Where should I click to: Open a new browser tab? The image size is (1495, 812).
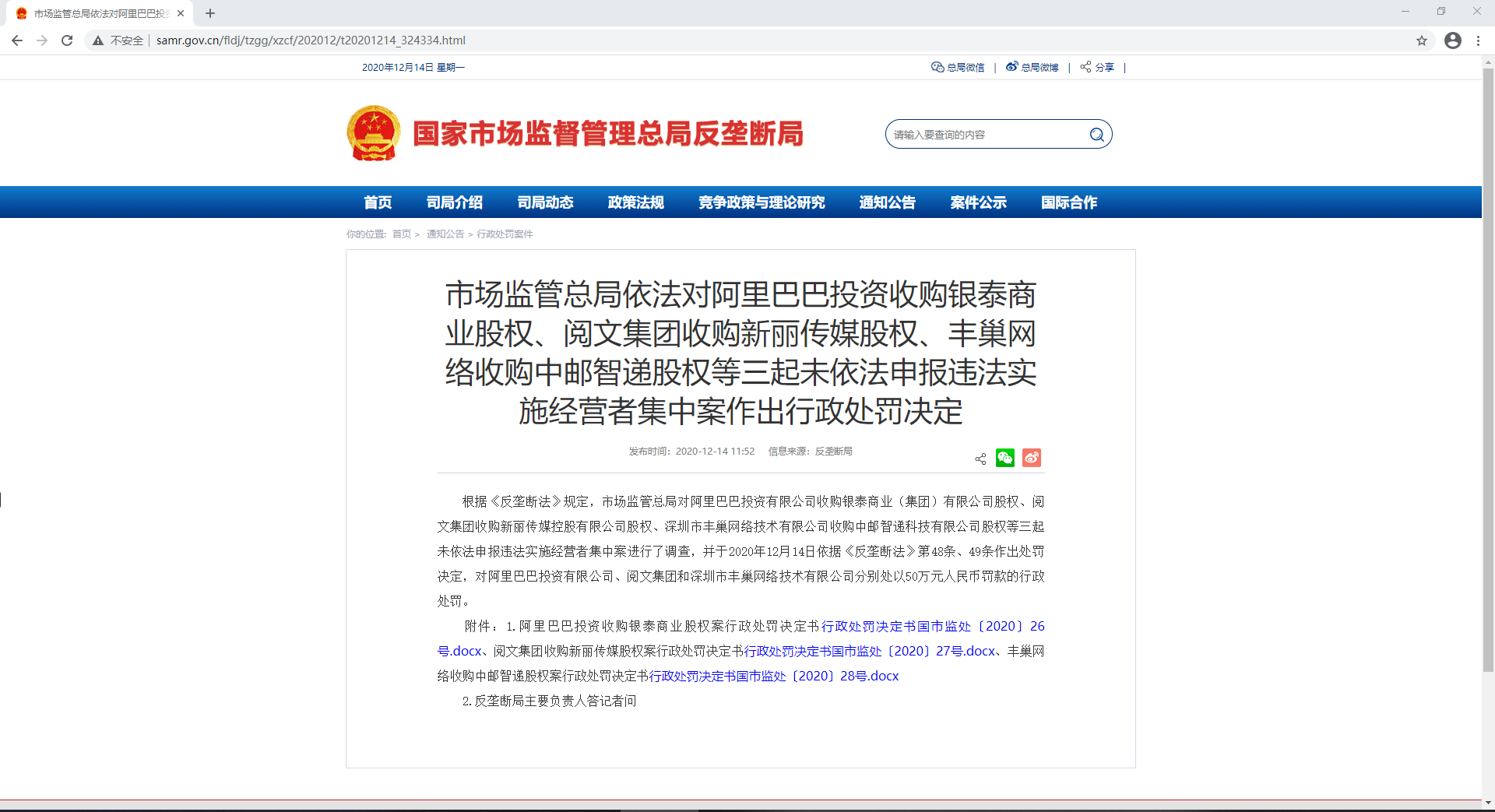coord(210,13)
